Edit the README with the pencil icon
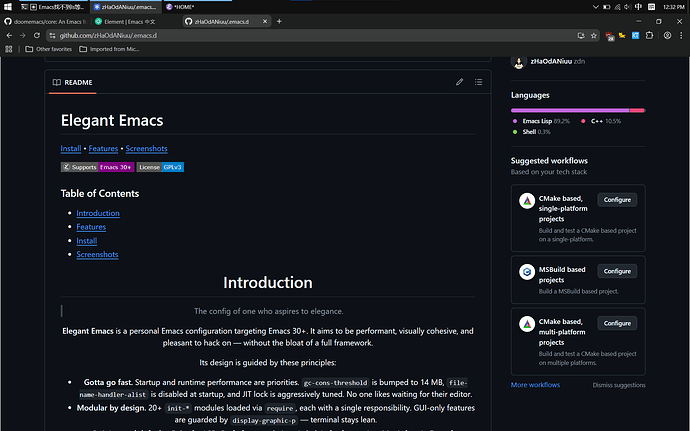The image size is (690, 431). (x=459, y=82)
